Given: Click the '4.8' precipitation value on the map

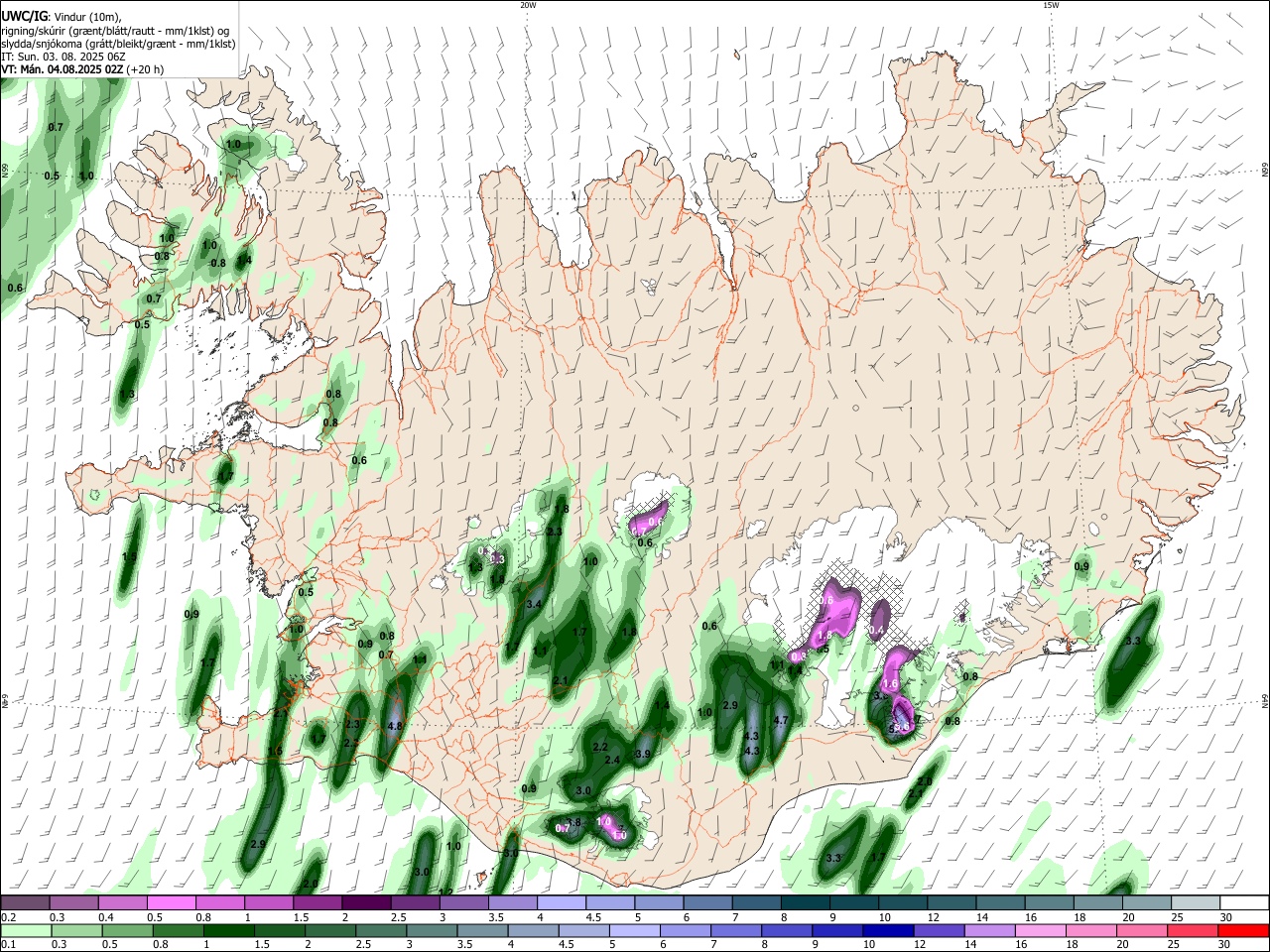Looking at the screenshot, I should click(x=395, y=726).
